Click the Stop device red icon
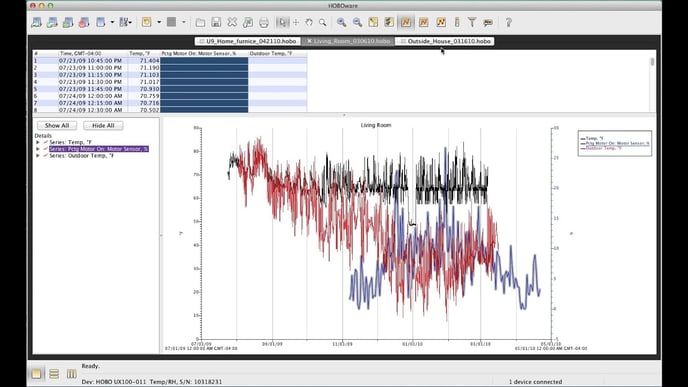The width and height of the screenshot is (688, 387). pyautogui.click(x=84, y=22)
